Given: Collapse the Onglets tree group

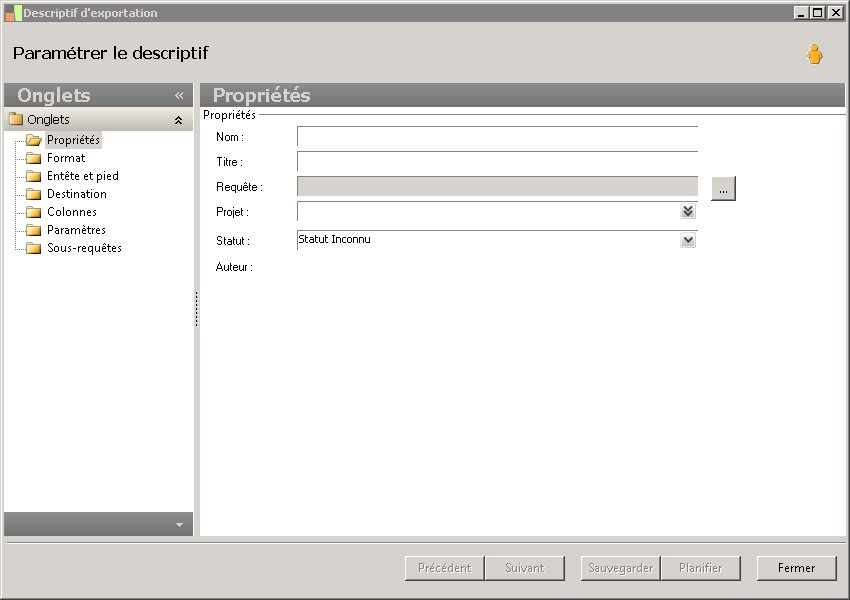Looking at the screenshot, I should (178, 120).
